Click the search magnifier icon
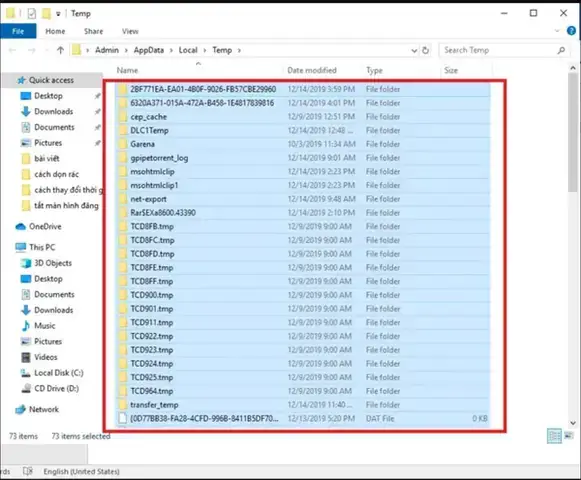 561,50
